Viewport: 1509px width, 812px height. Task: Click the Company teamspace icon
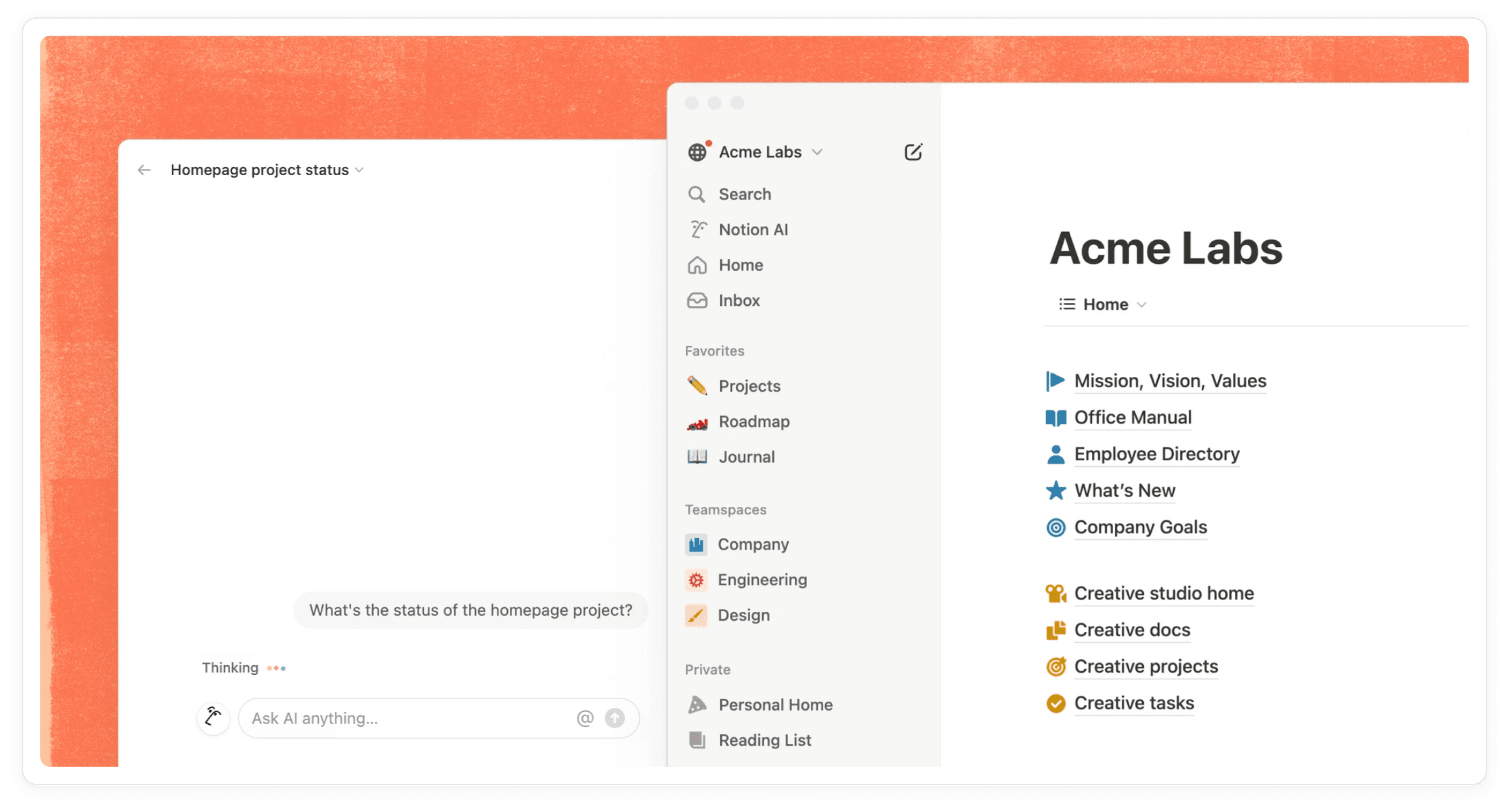[x=696, y=544]
